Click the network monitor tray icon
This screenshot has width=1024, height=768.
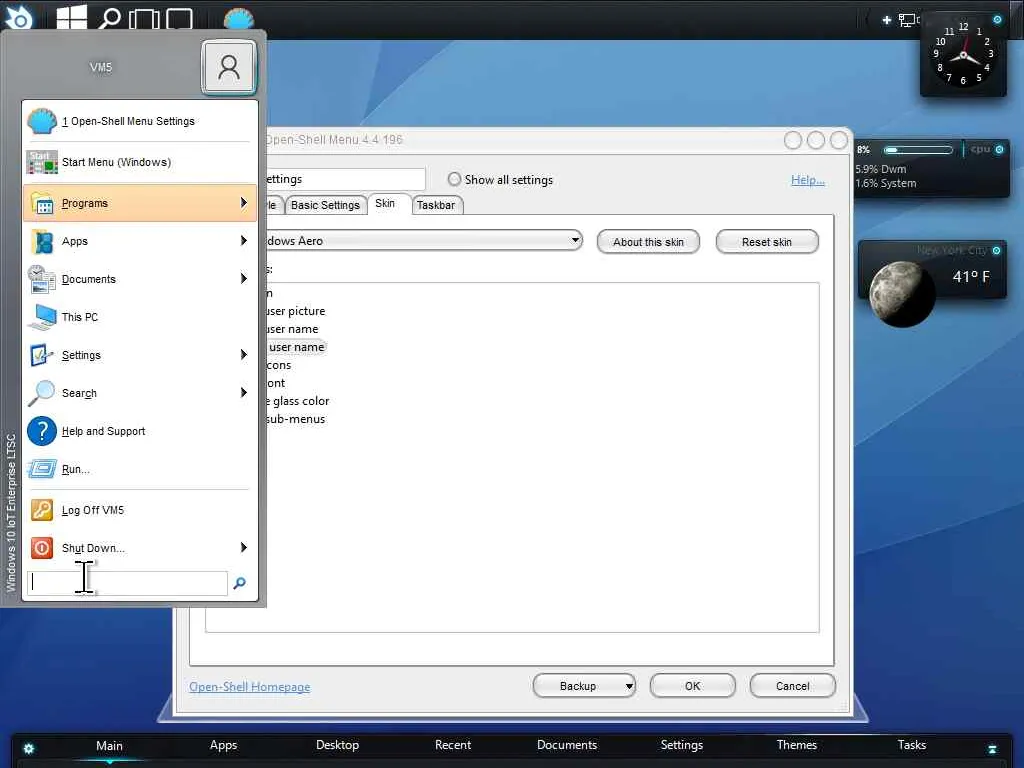pos(908,20)
